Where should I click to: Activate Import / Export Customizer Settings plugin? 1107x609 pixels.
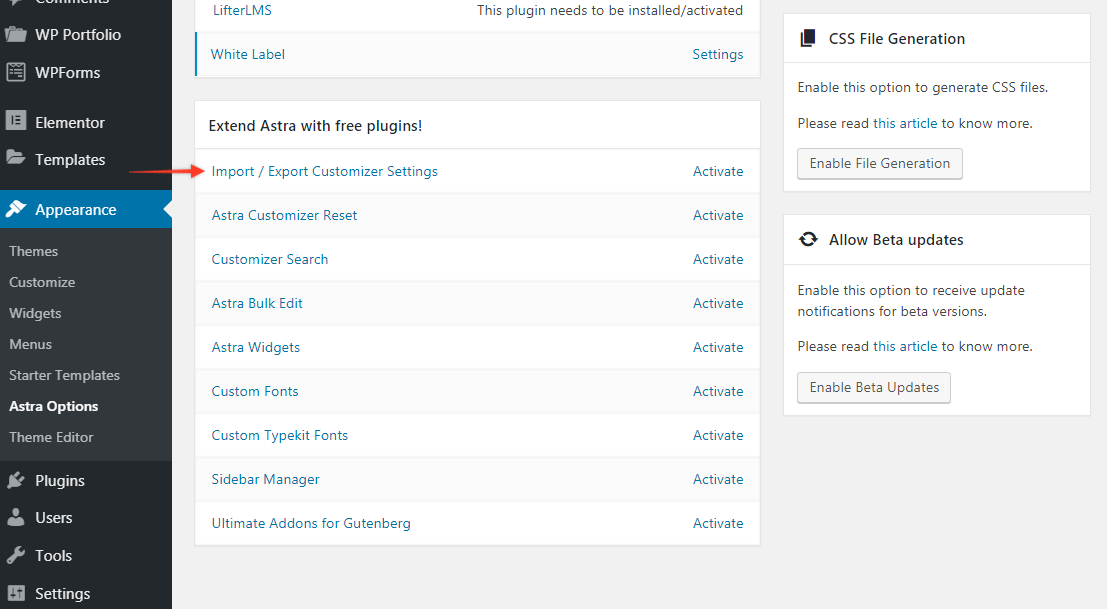tap(718, 171)
